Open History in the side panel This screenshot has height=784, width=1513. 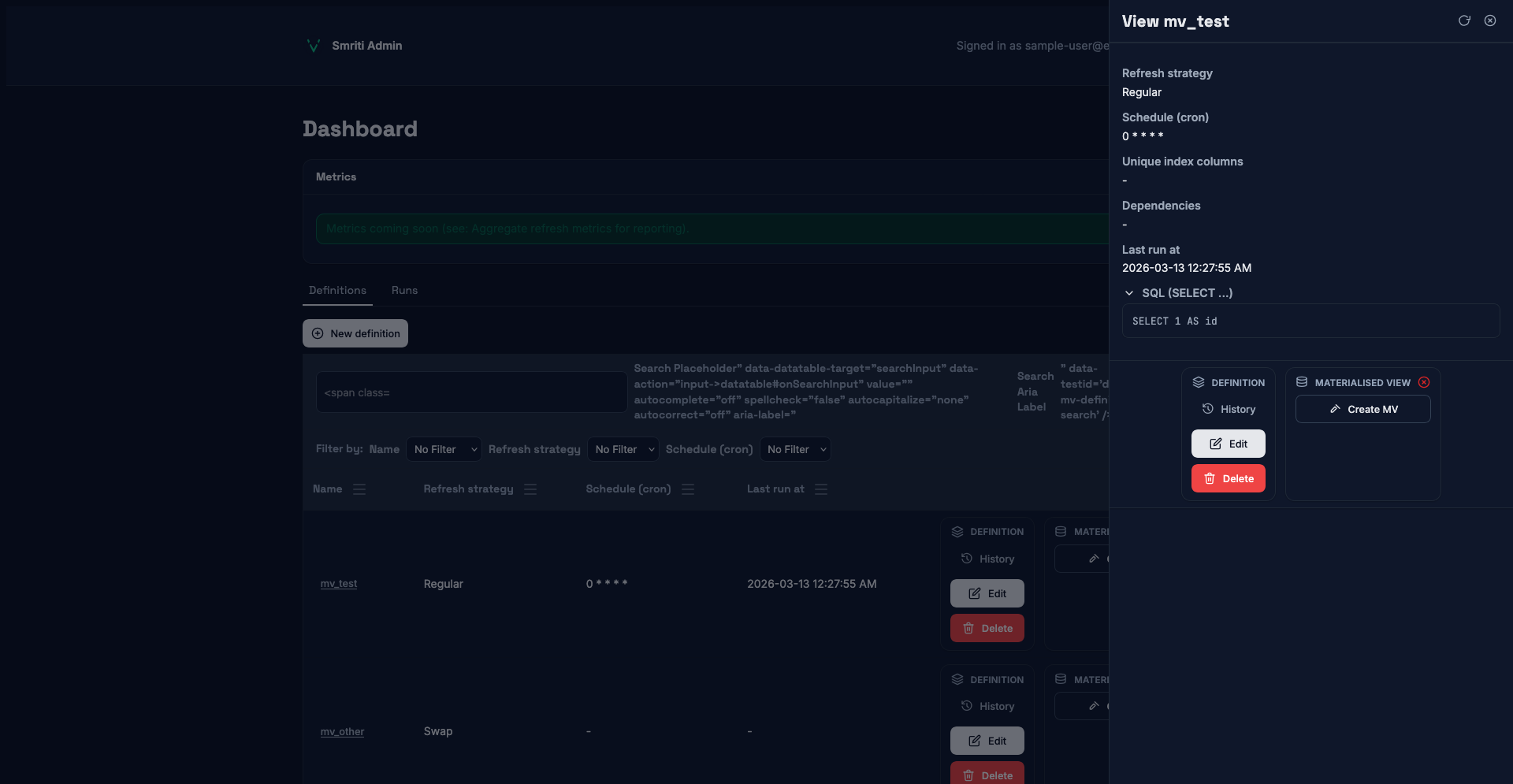tap(1229, 410)
